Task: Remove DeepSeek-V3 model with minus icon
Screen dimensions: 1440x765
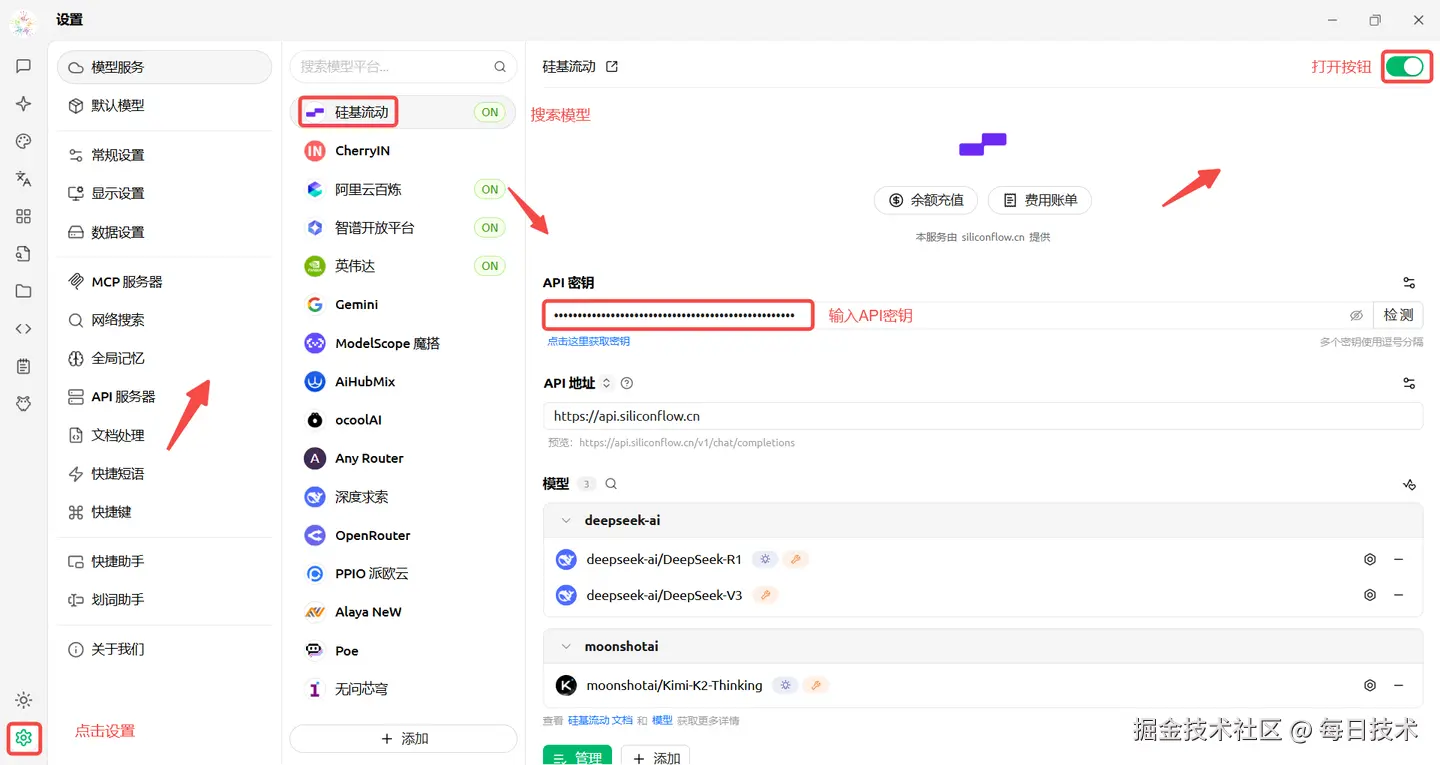Action: [x=1399, y=595]
